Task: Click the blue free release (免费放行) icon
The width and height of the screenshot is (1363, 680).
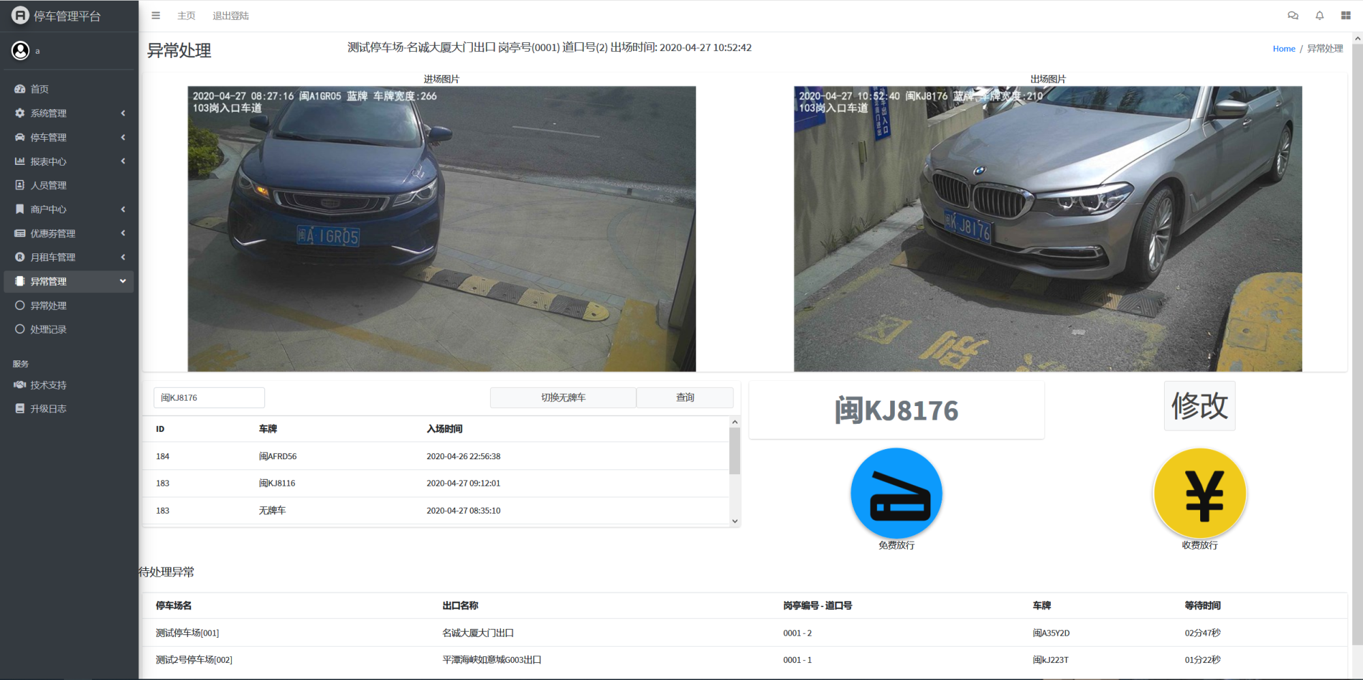Action: (x=896, y=493)
